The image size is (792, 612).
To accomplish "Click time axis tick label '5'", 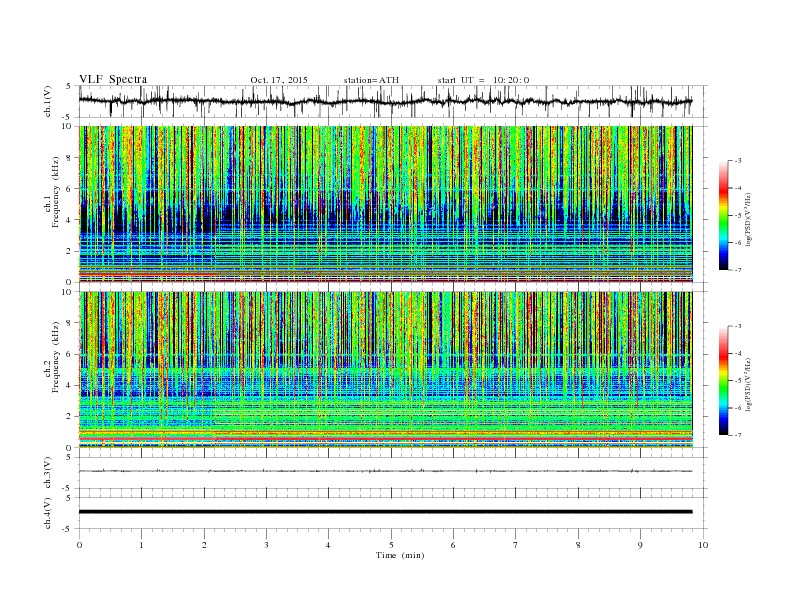I will tap(391, 545).
